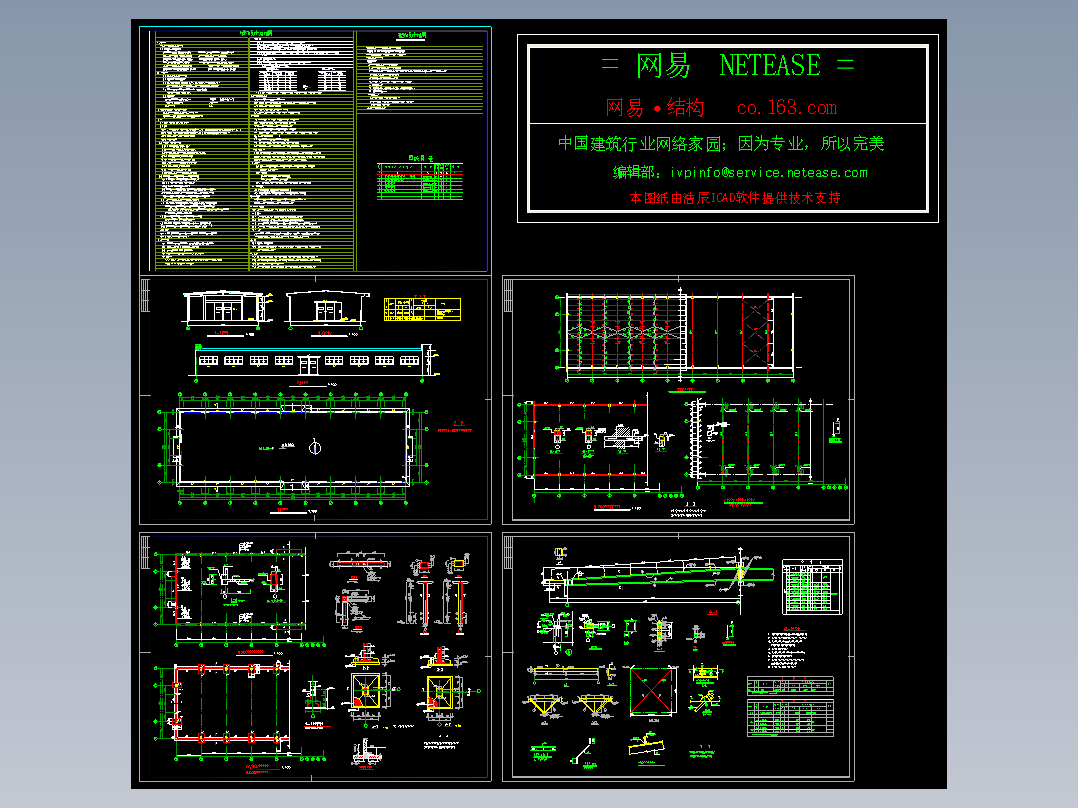
Task: Click the ivpinfo@service.netease.com email line
Action: [x=740, y=173]
